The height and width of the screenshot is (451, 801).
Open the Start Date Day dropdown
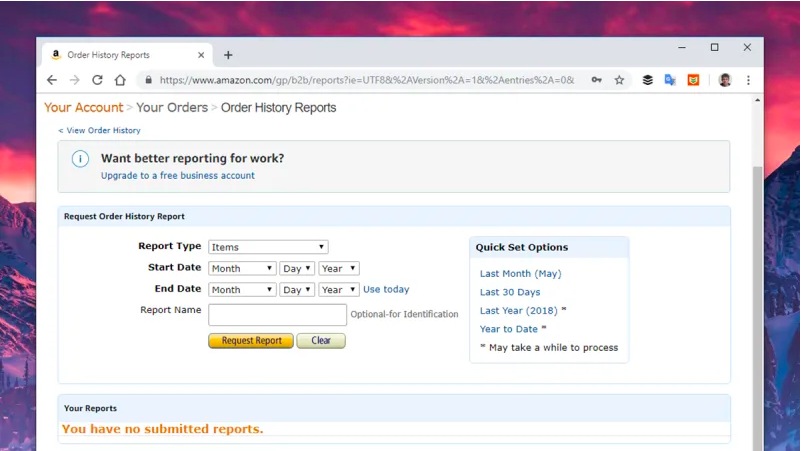pyautogui.click(x=297, y=269)
